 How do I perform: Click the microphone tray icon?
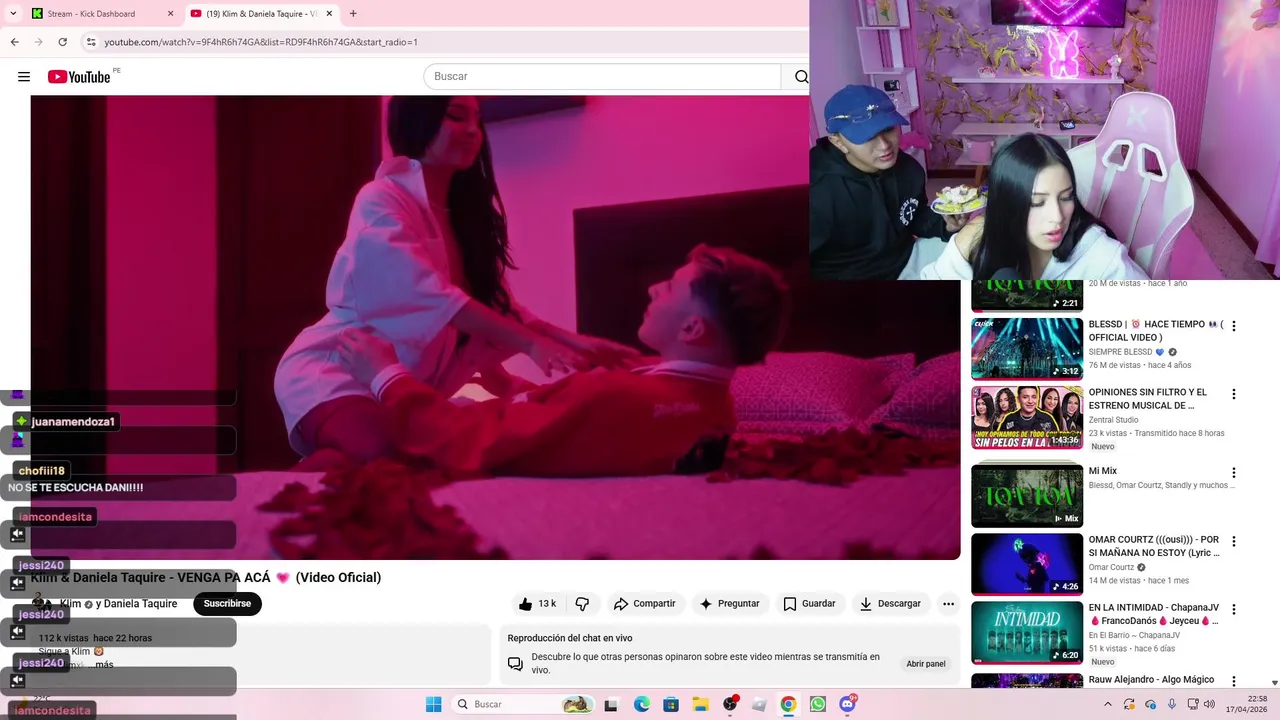tap(1172, 704)
